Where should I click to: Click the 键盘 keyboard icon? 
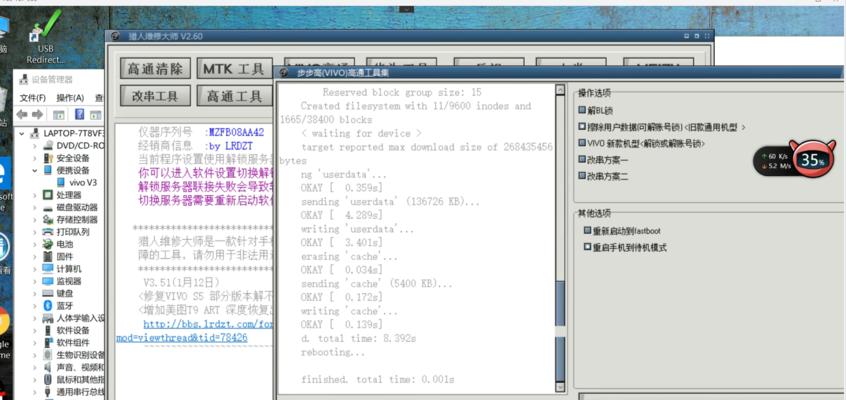click(x=48, y=294)
